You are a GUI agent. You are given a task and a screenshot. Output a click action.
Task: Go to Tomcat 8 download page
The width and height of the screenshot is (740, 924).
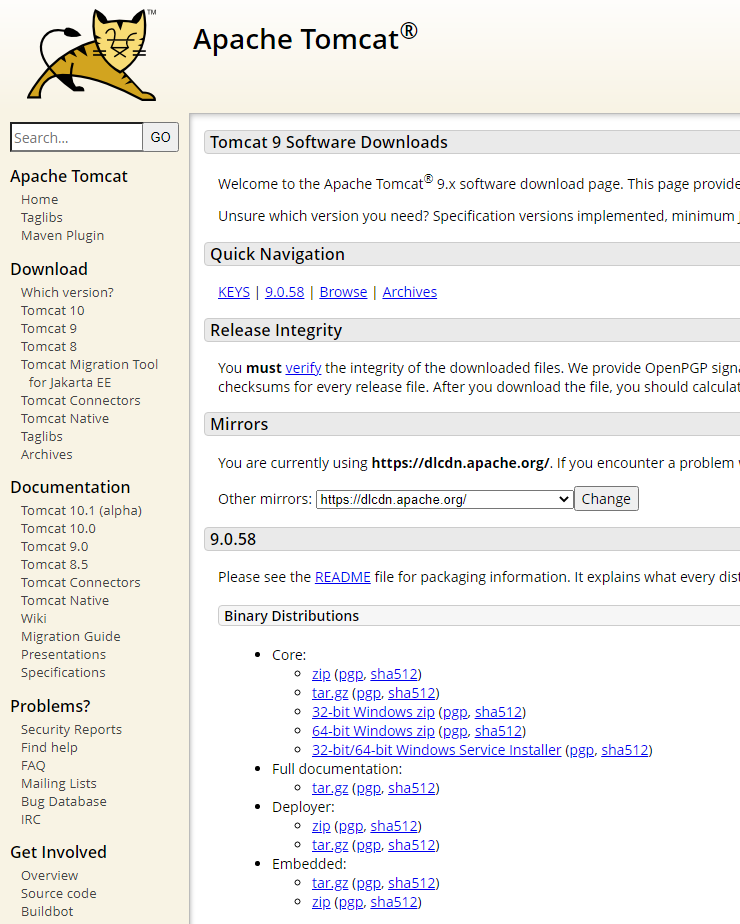pos(49,346)
